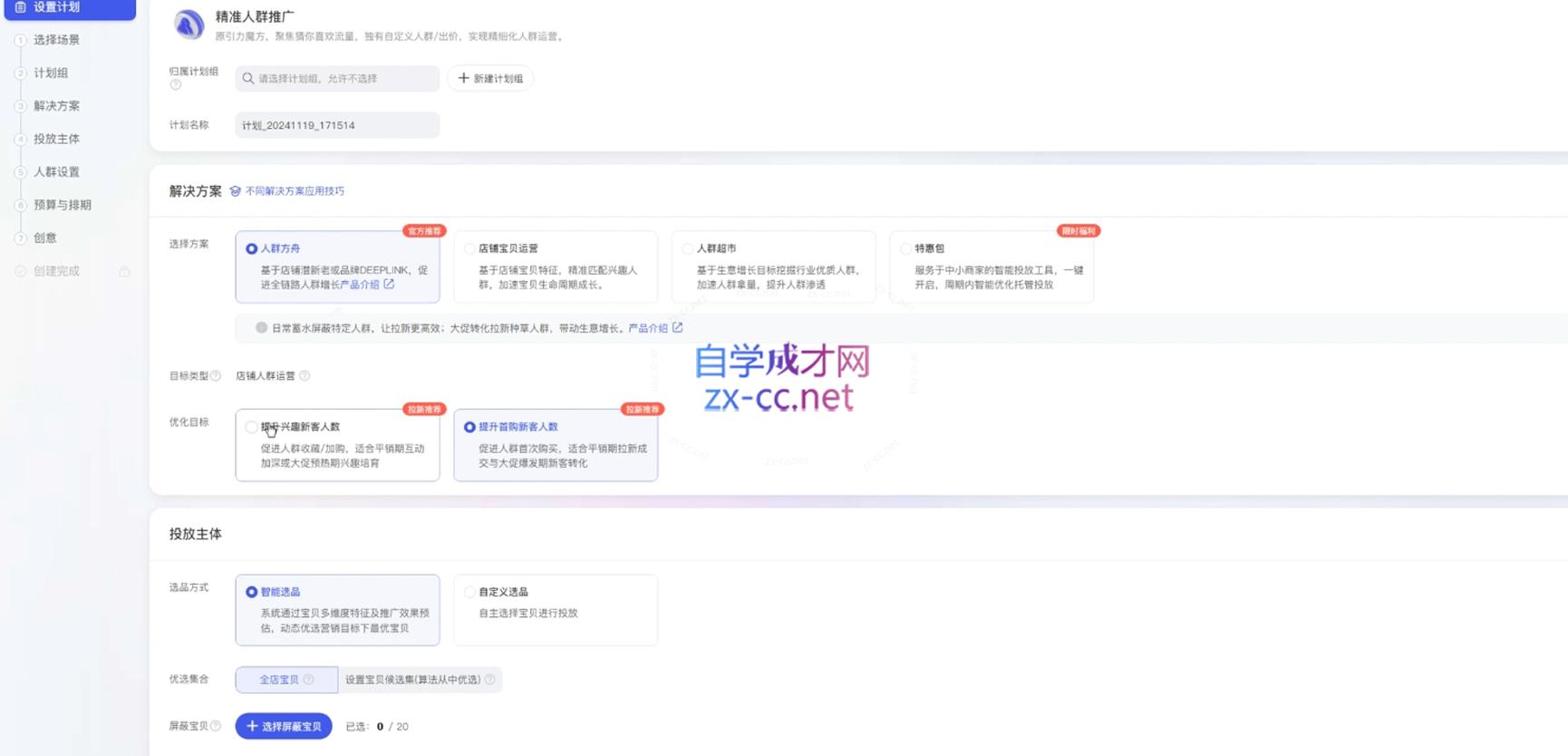Viewport: 1568px width, 756px height.
Task: Select 提升兴趣新客人数 optimization goal
Action: pyautogui.click(x=251, y=427)
